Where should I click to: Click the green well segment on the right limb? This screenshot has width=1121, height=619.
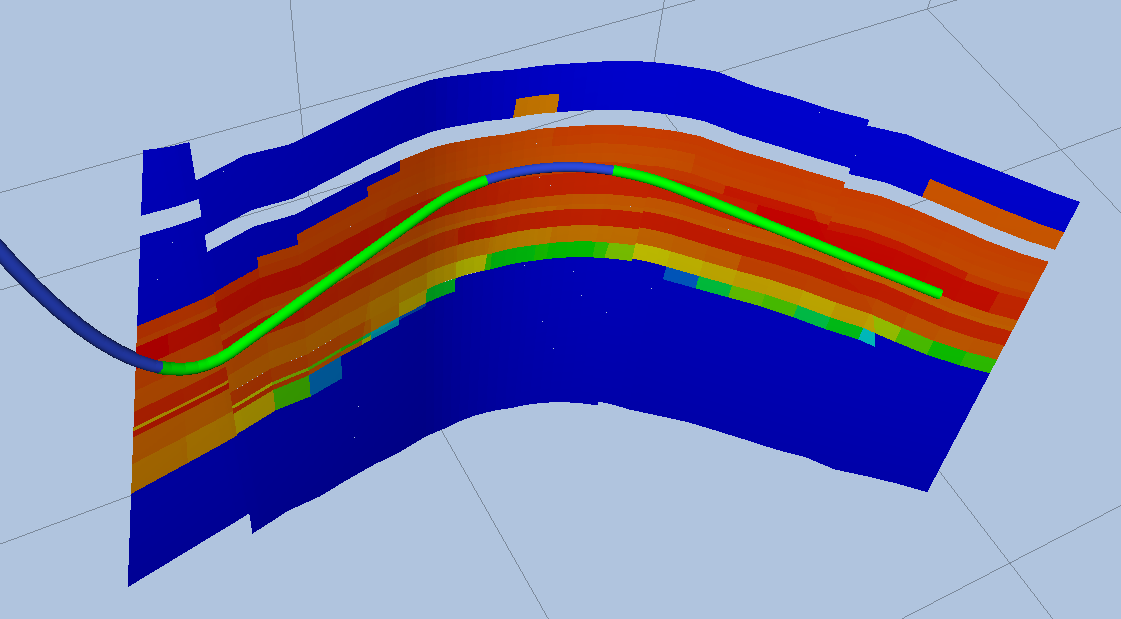point(780,228)
